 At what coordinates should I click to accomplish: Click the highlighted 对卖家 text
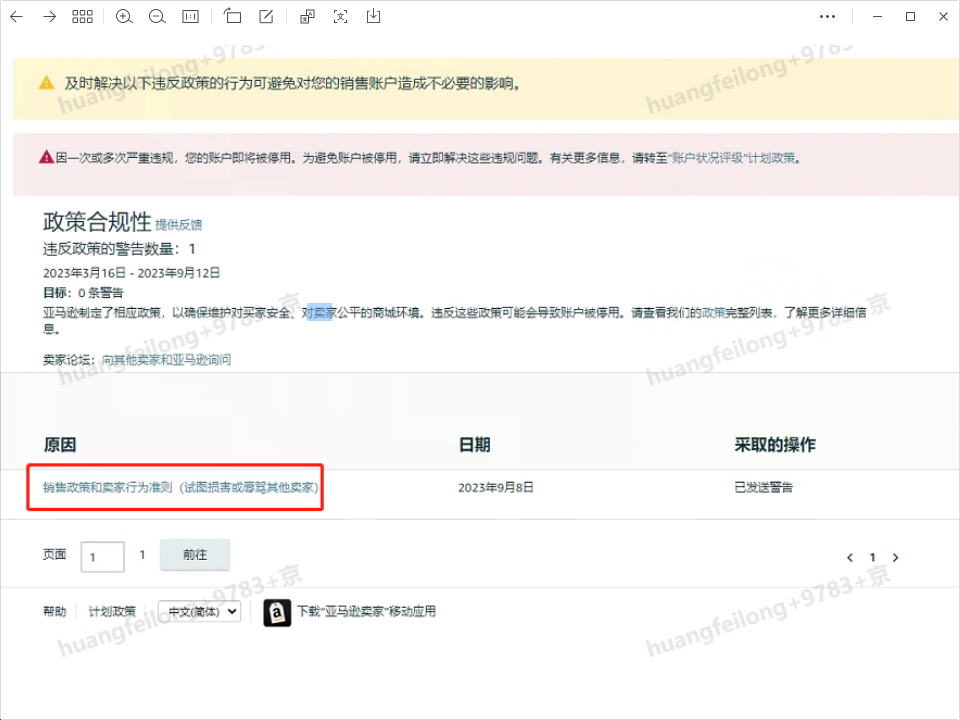[319, 312]
